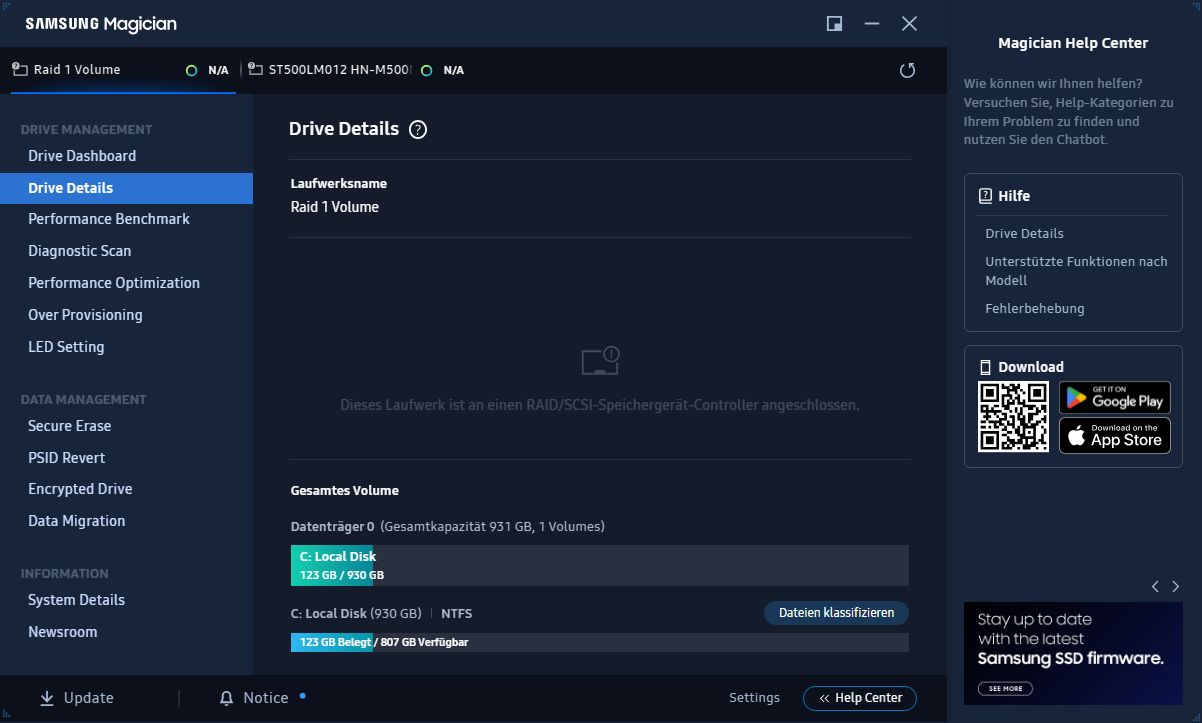This screenshot has width=1202, height=723.
Task: Open Fehlerbehebung help link
Action: coord(1034,309)
